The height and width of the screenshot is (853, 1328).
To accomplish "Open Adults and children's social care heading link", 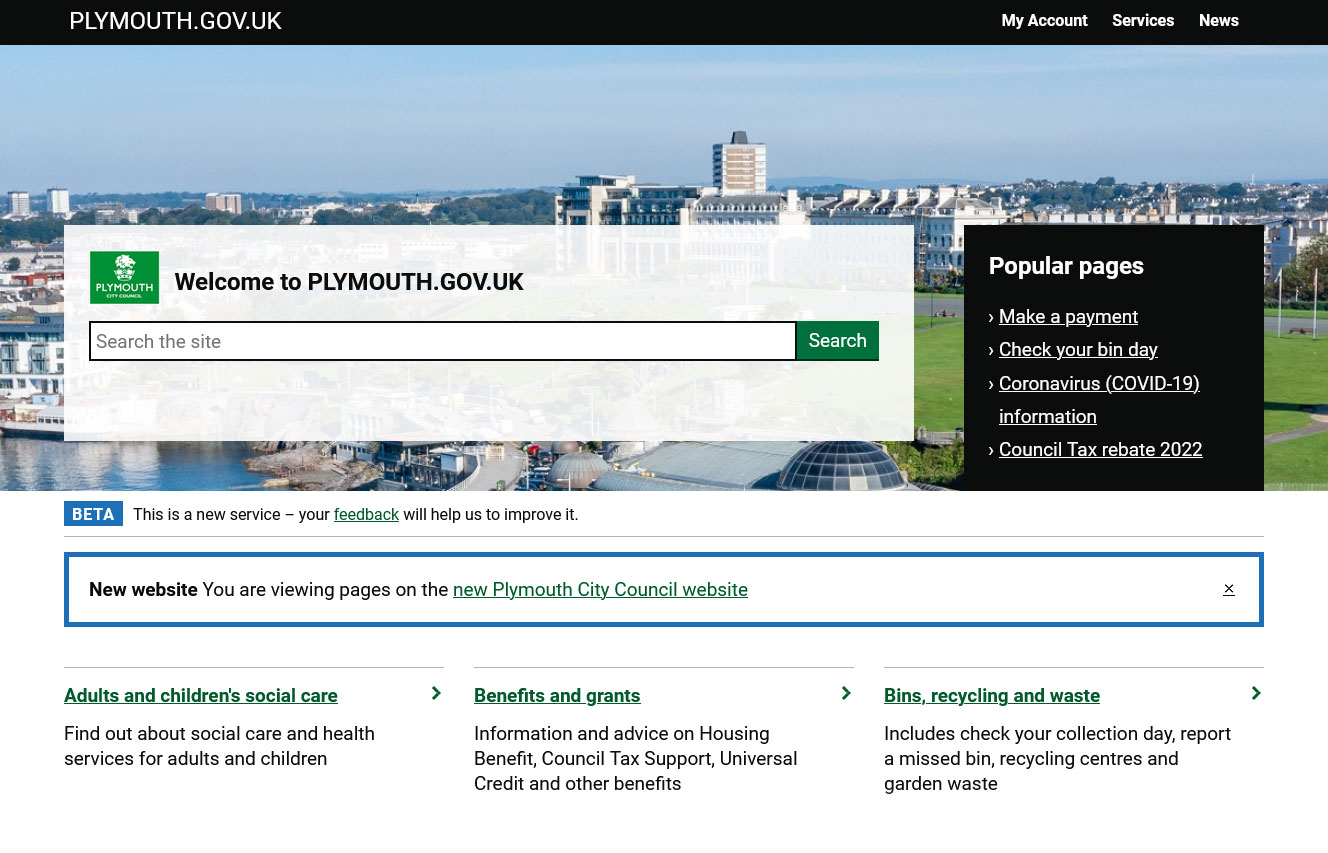I will click(201, 695).
